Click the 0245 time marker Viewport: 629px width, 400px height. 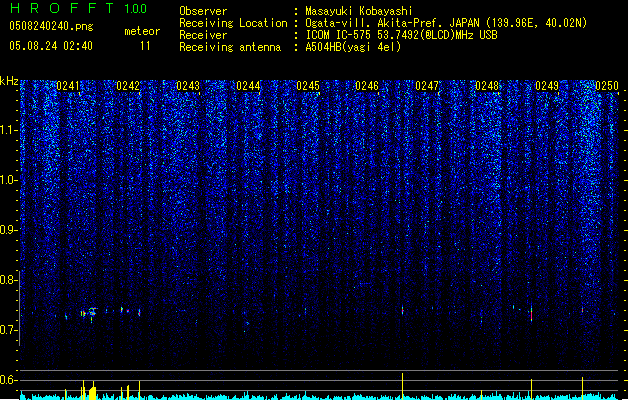[x=308, y=86]
